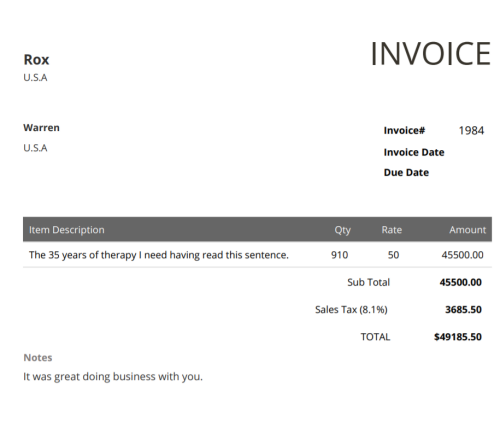The width and height of the screenshot is (500, 434).
Task: Click the Sales Tax (8.1%) label
Action: pos(351,310)
